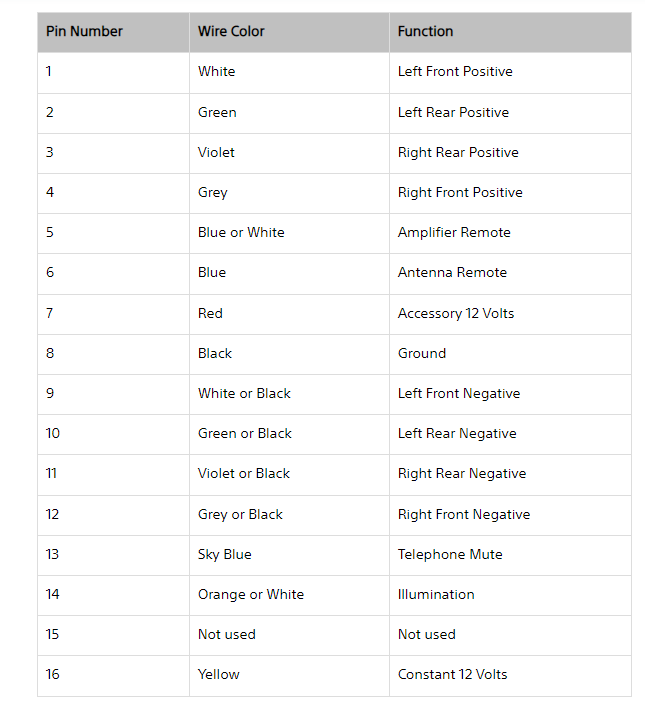645x723 pixels.
Task: Select the Left Front Positive cell
Action: 510,72
